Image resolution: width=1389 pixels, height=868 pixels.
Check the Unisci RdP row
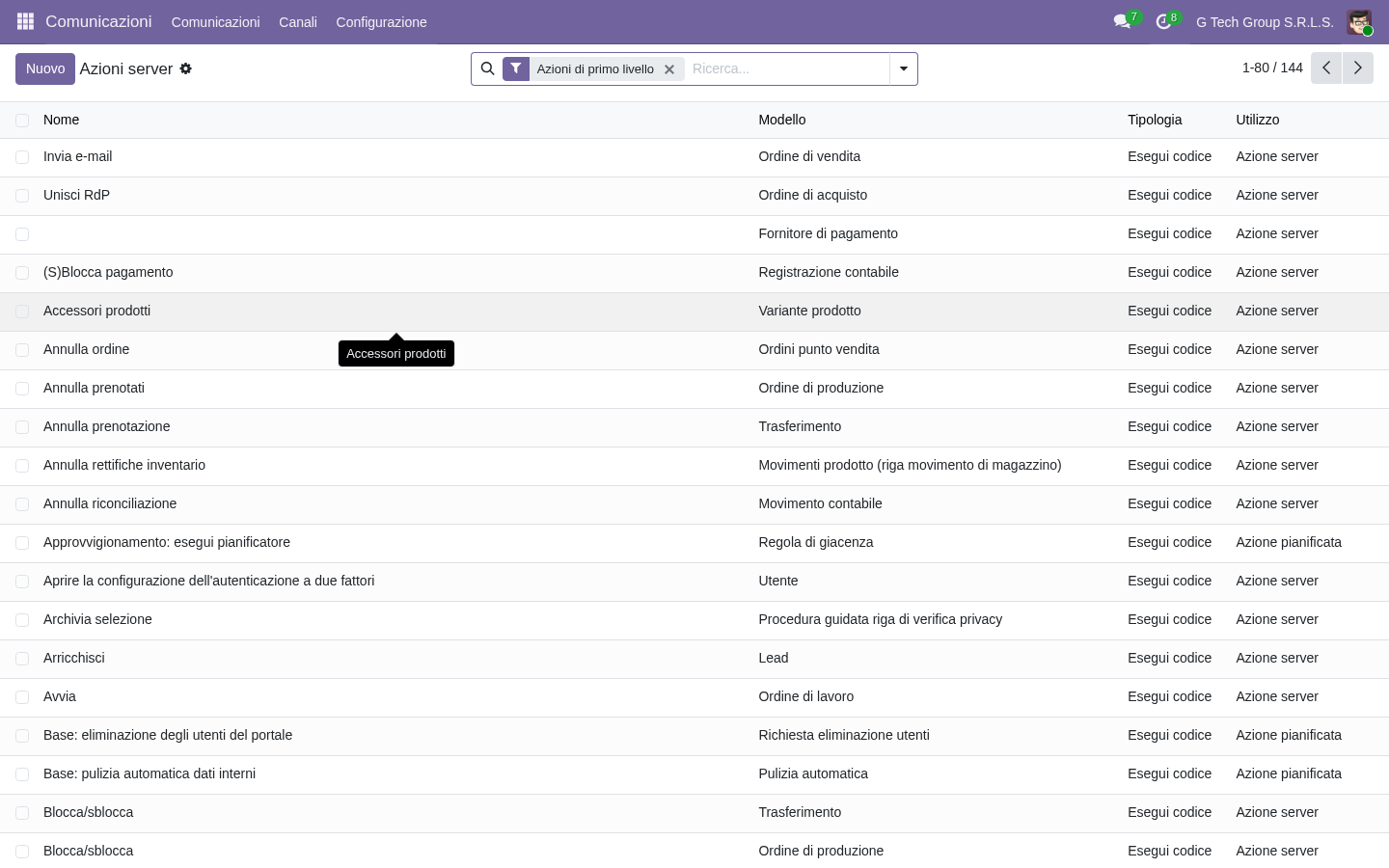(22, 196)
